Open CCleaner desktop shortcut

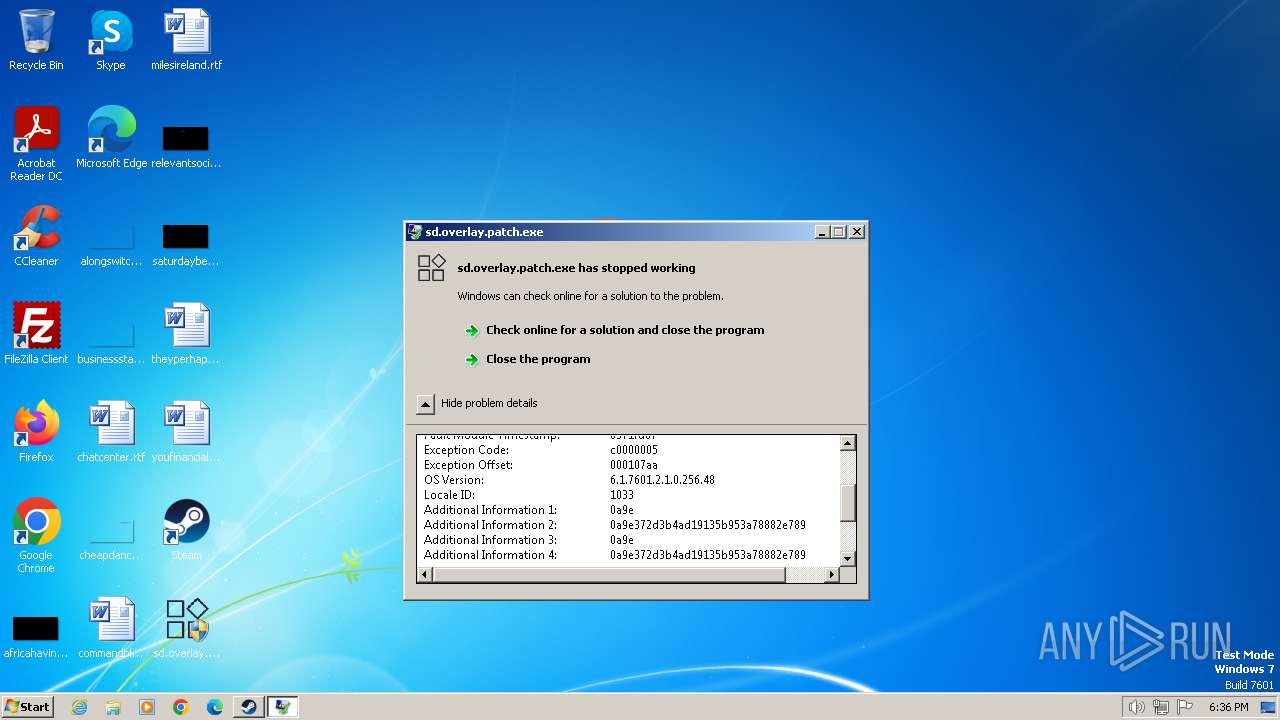pos(36,236)
